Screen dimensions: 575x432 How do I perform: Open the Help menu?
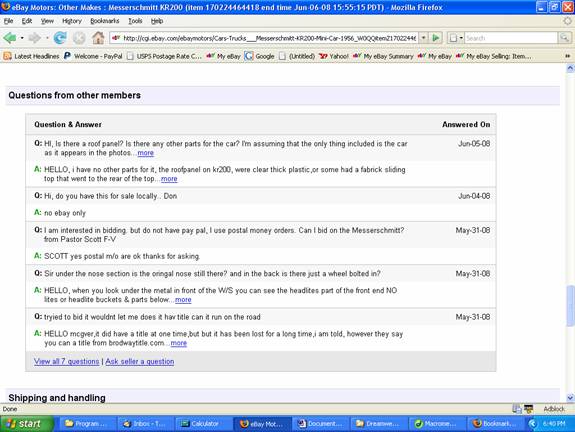coord(157,21)
